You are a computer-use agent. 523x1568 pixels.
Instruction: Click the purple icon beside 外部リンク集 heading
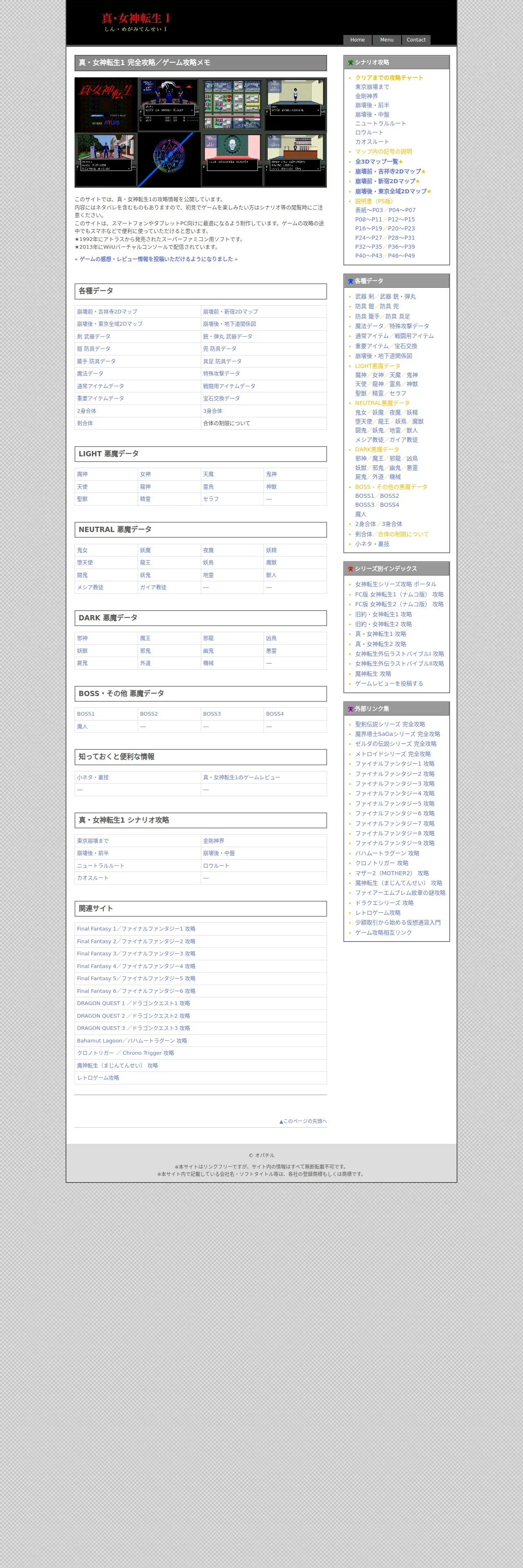[x=350, y=709]
